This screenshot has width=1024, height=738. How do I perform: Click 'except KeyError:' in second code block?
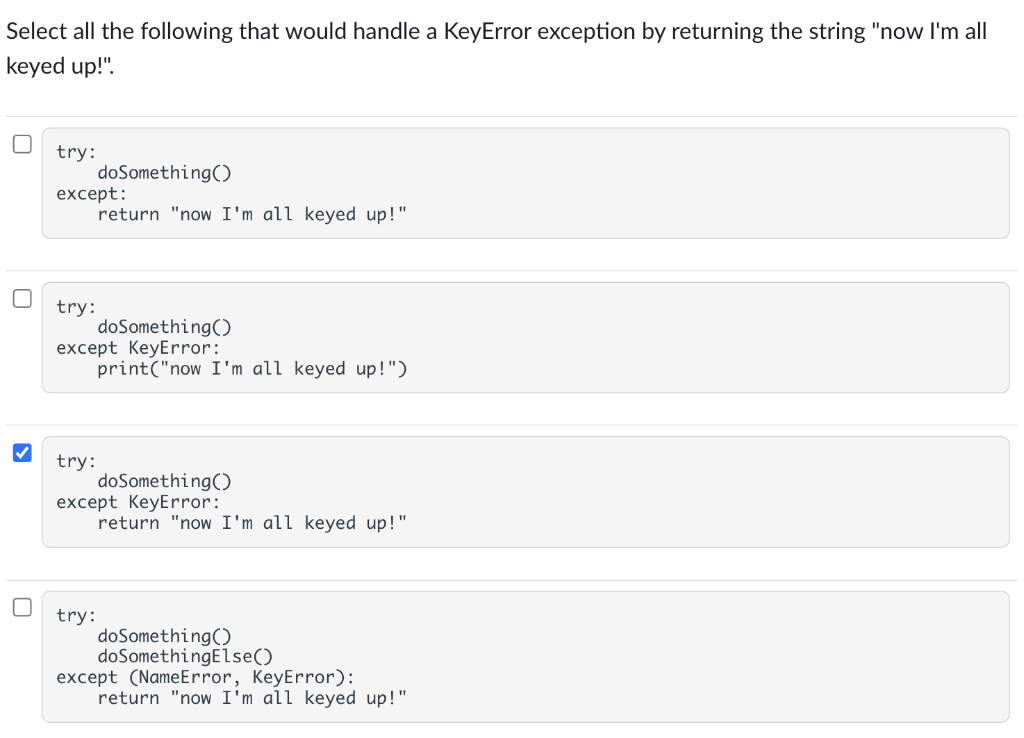pyautogui.click(x=138, y=348)
